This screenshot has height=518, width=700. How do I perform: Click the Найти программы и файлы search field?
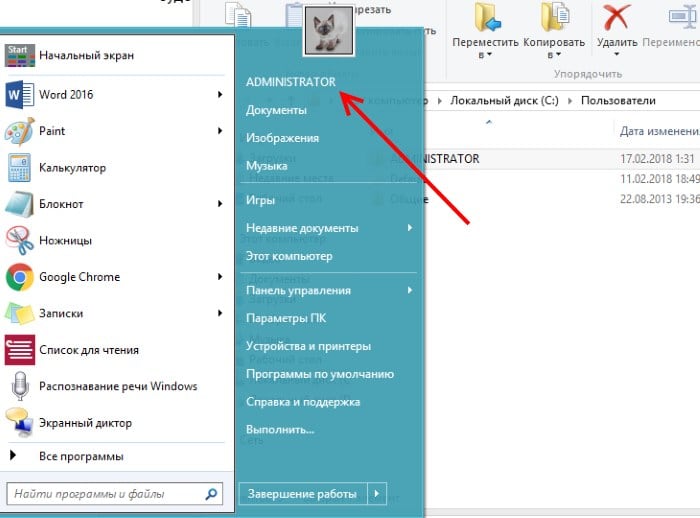tap(105, 494)
